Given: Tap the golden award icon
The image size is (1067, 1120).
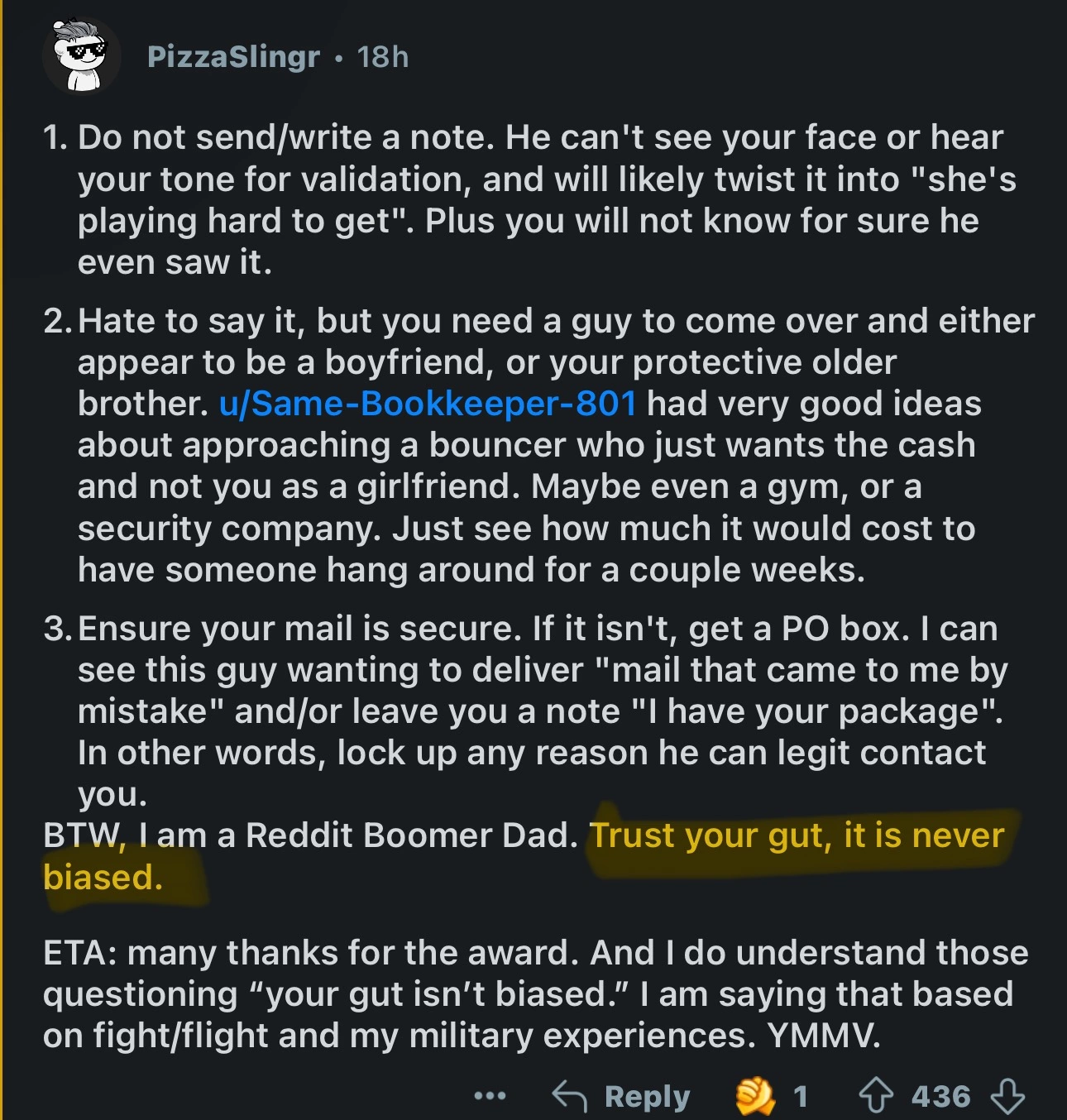Looking at the screenshot, I should coord(754,1097).
